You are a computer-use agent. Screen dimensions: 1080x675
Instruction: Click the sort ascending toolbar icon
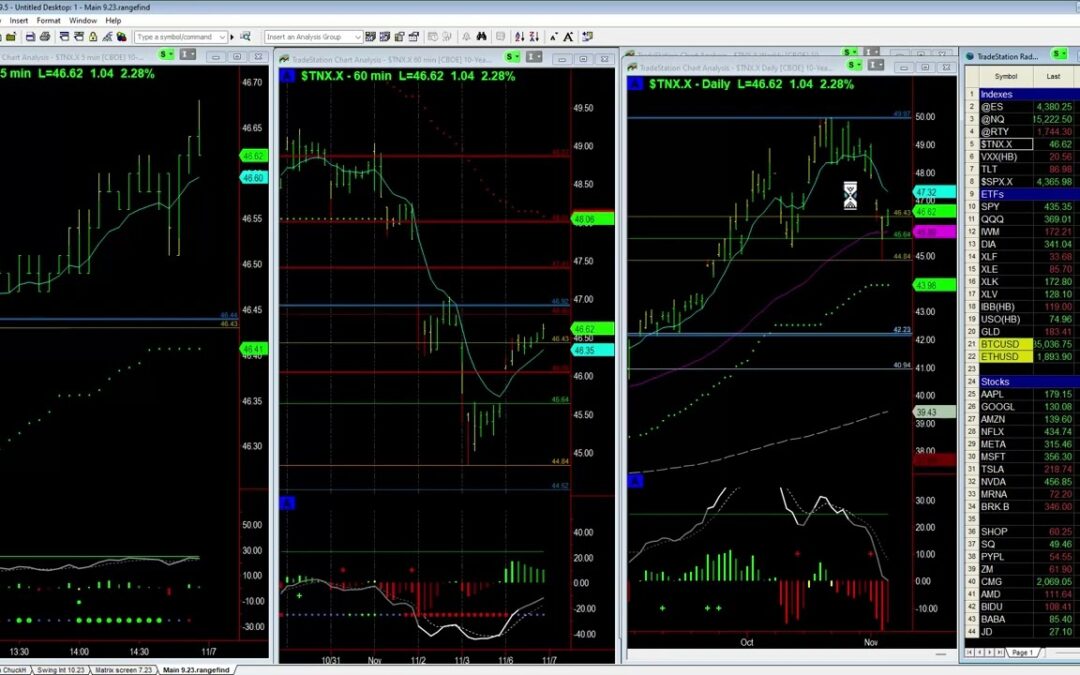(519, 37)
